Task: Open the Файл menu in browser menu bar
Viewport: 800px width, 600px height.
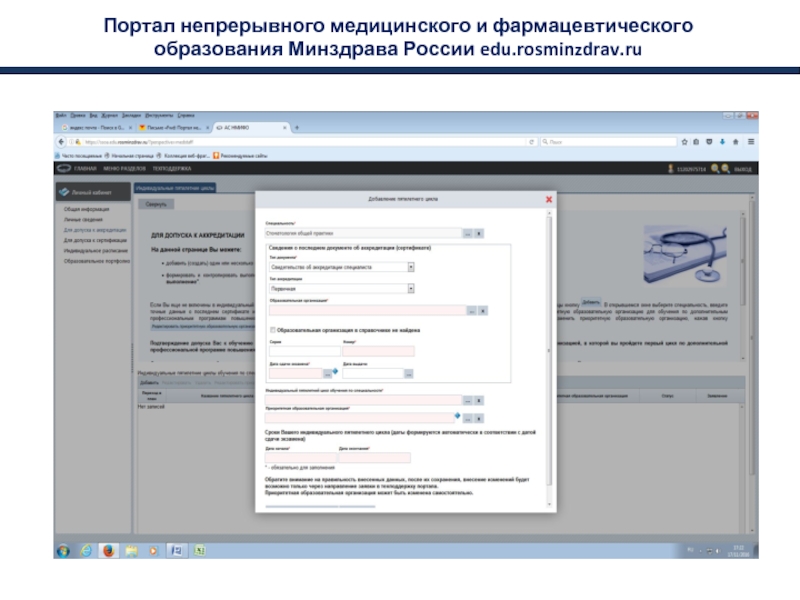Action: (x=61, y=115)
